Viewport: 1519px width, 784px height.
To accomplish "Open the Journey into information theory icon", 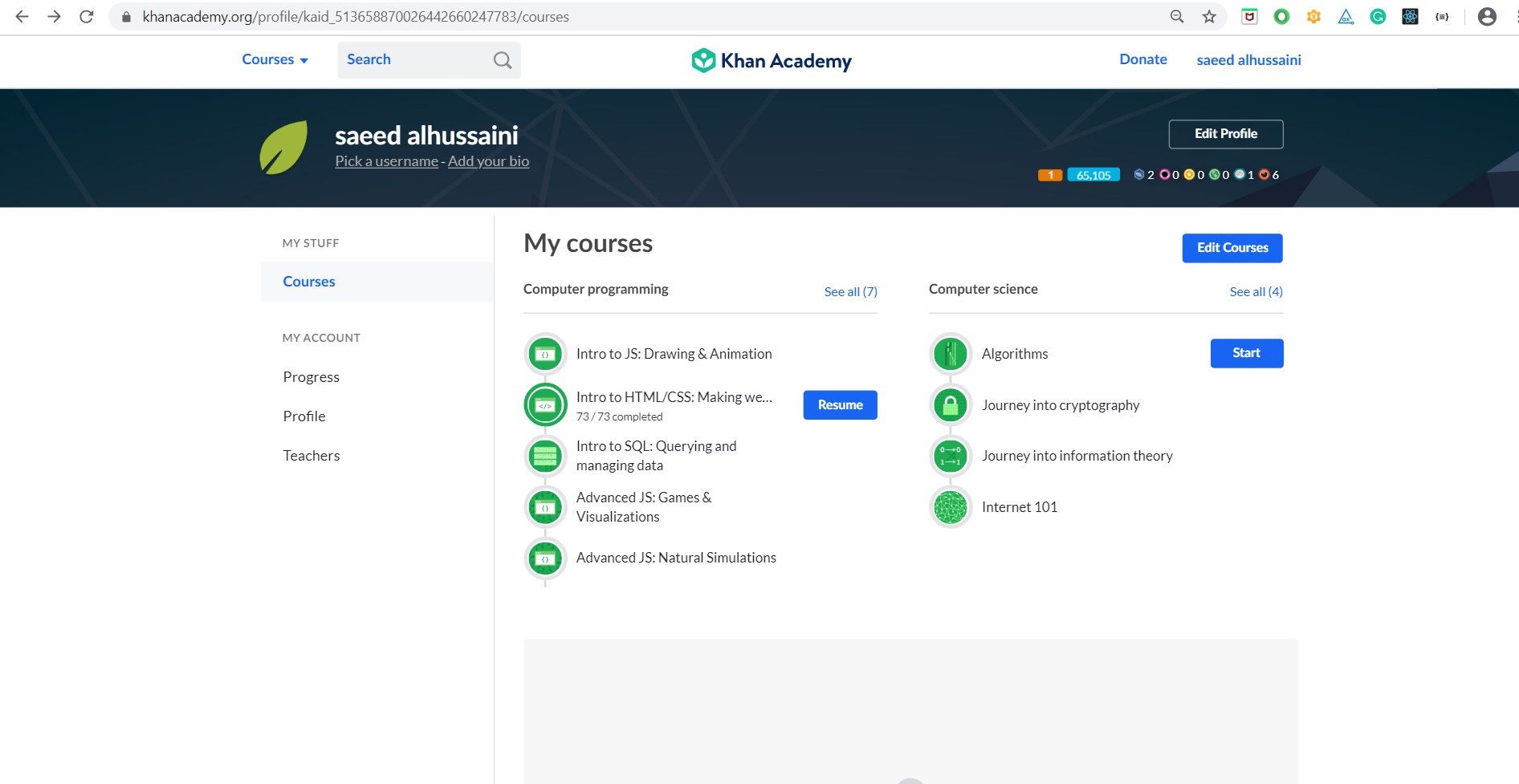I will (x=951, y=456).
